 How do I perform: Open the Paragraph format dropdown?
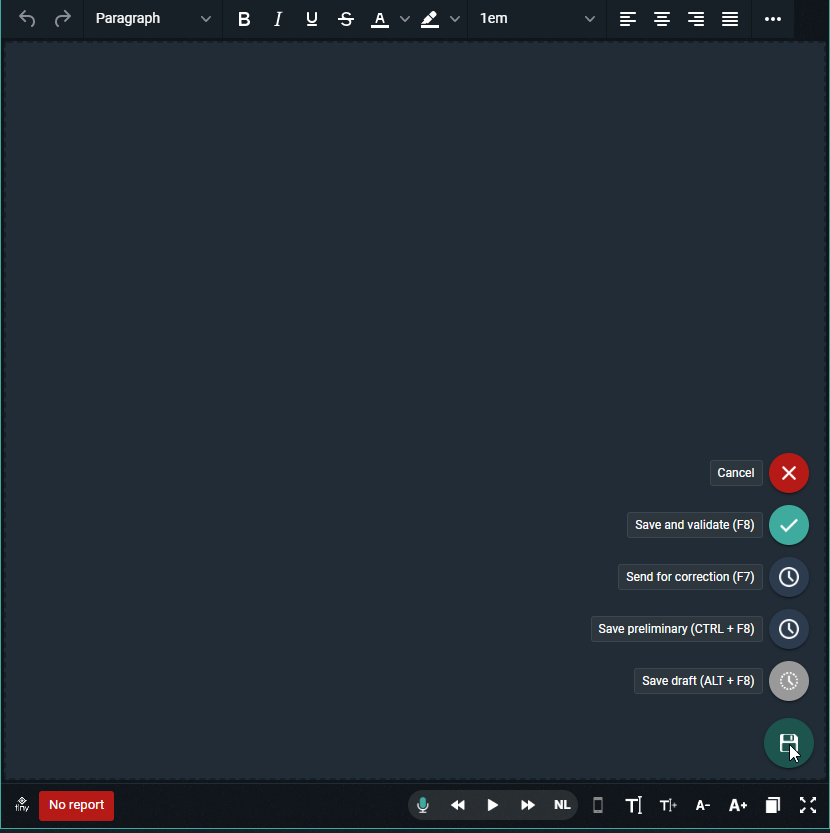[153, 19]
